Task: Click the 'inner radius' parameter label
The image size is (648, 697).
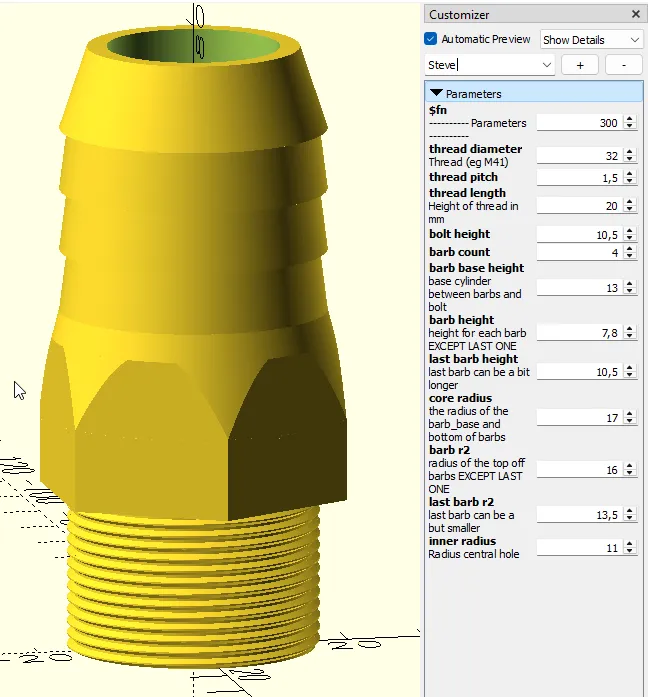Action: [x=462, y=541]
